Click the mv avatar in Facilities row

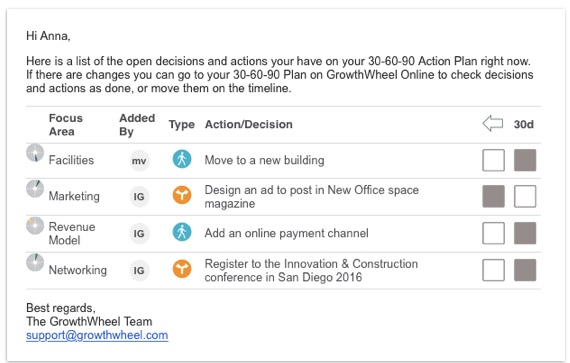coord(139,161)
